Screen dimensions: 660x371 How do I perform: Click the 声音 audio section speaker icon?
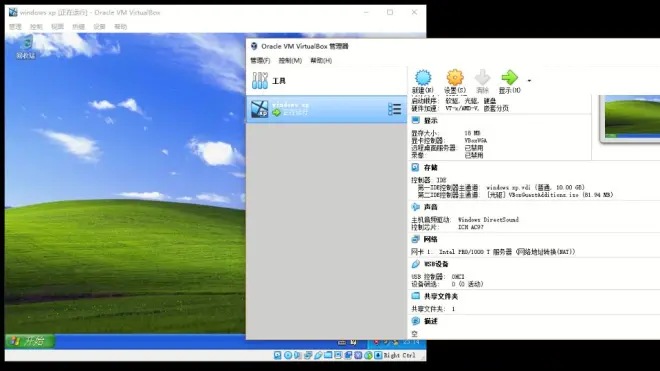pyautogui.click(x=415, y=207)
